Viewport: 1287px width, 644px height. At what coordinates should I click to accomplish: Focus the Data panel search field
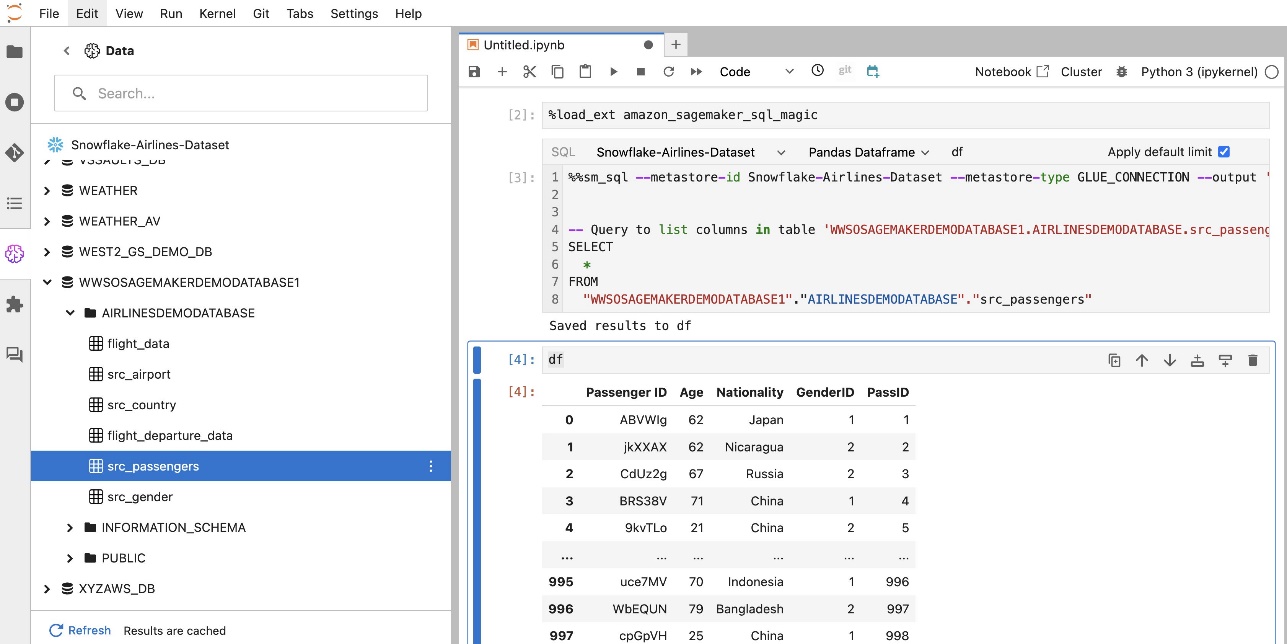(241, 94)
